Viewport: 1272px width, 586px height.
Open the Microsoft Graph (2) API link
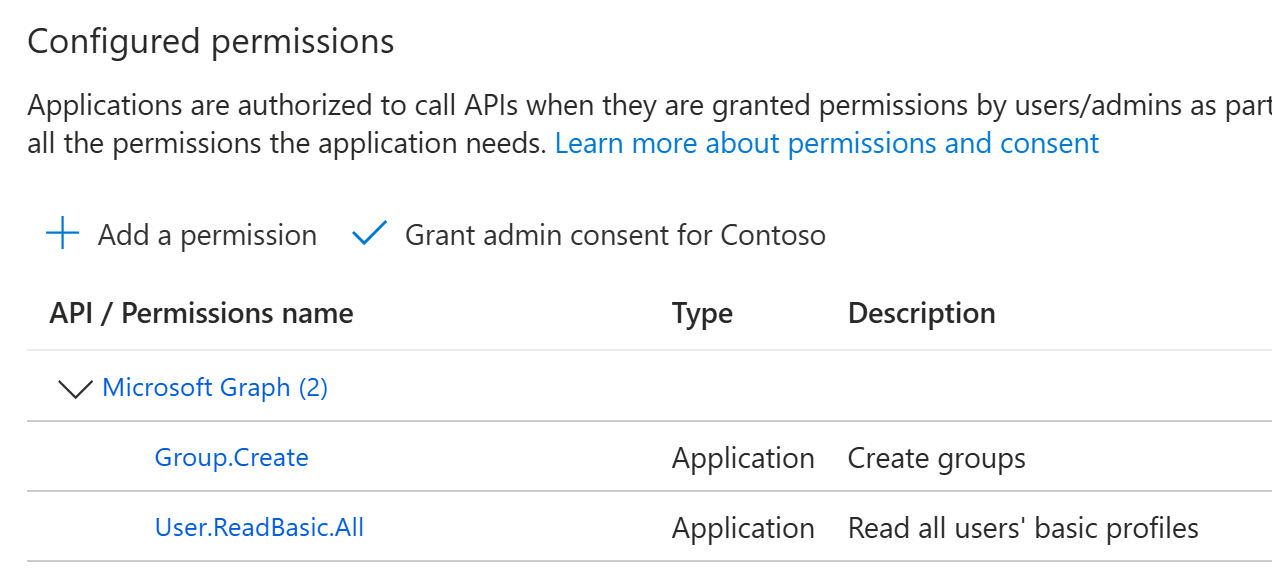pyautogui.click(x=215, y=387)
